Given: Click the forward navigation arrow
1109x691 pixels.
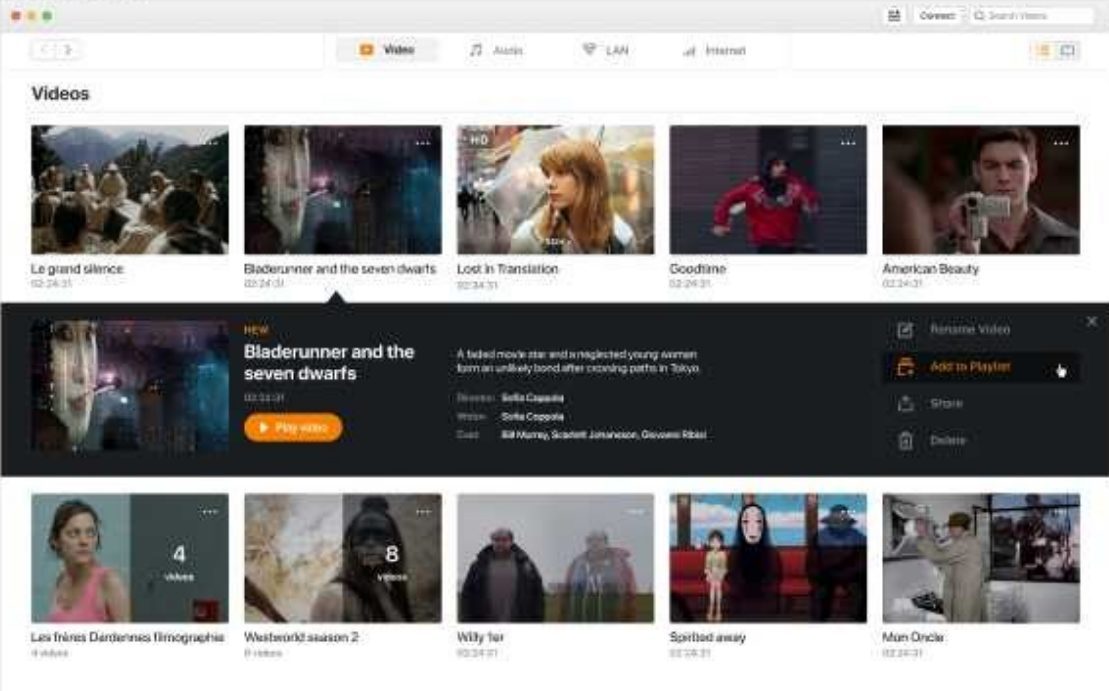Looking at the screenshot, I should 68,50.
